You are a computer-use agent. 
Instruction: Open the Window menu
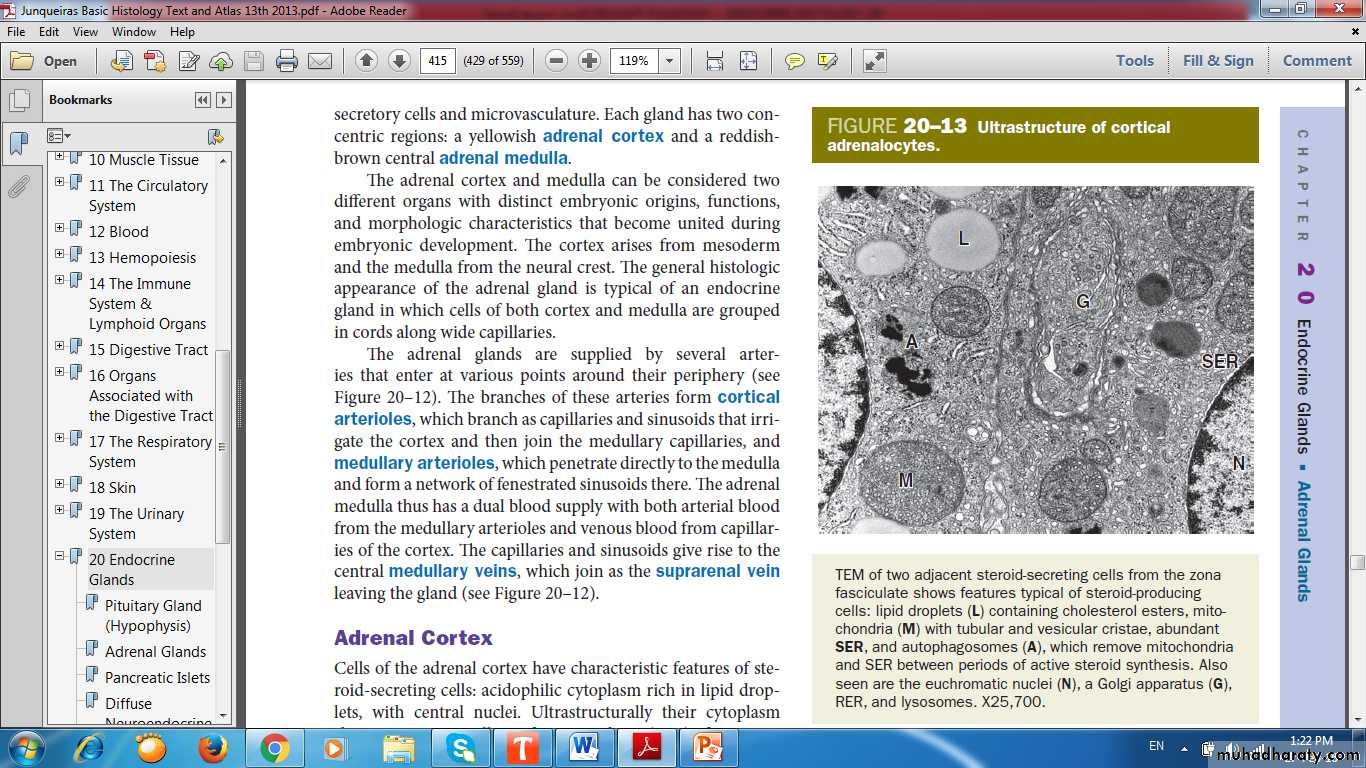click(133, 32)
